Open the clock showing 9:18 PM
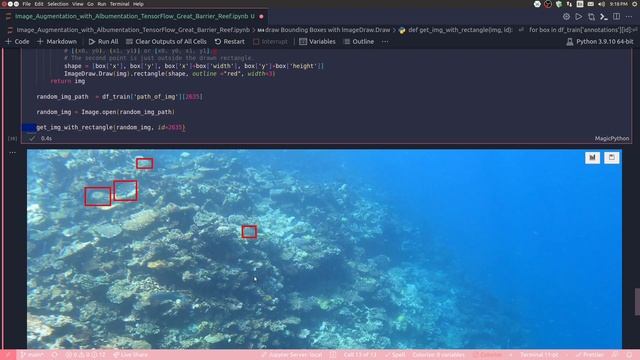Viewport: 640px width, 360px height. click(618, 4)
